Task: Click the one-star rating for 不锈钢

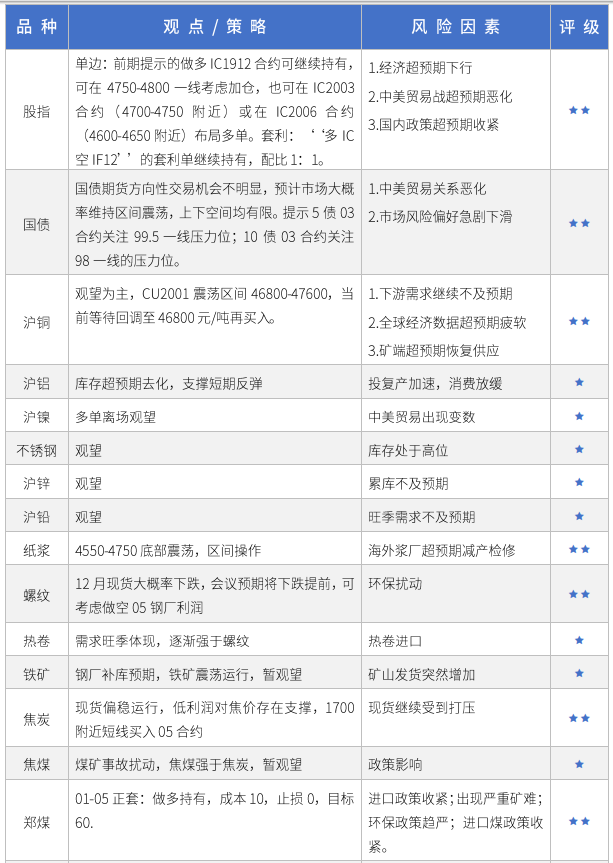Action: click(x=579, y=449)
